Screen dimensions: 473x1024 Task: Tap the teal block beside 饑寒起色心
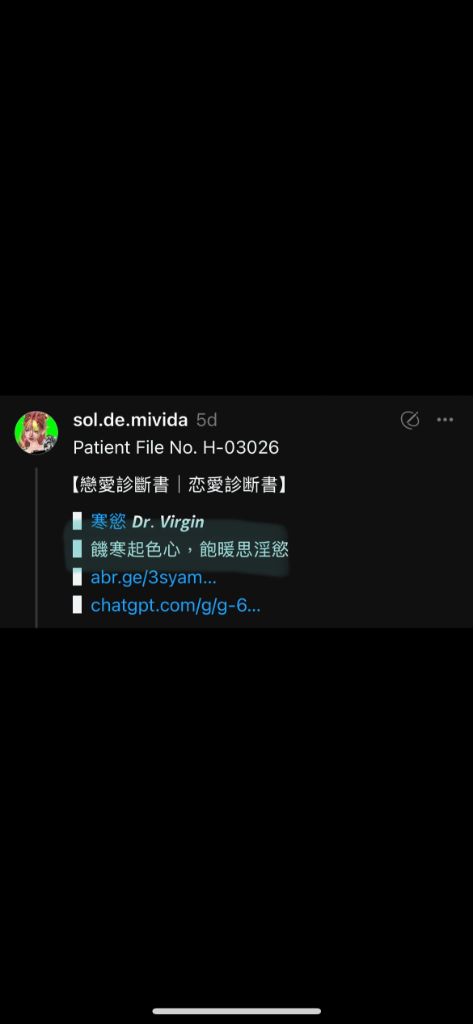77,550
